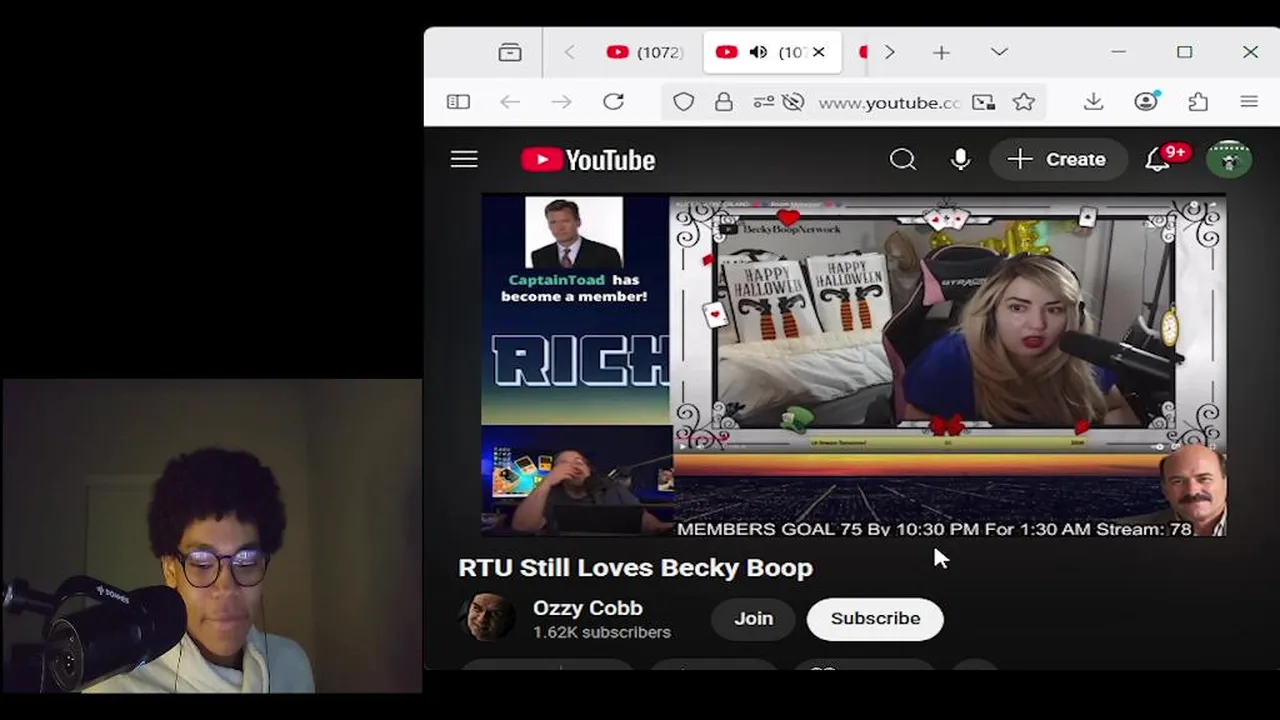Open the YouTube notifications bell
The height and width of the screenshot is (720, 1280).
click(x=1158, y=160)
